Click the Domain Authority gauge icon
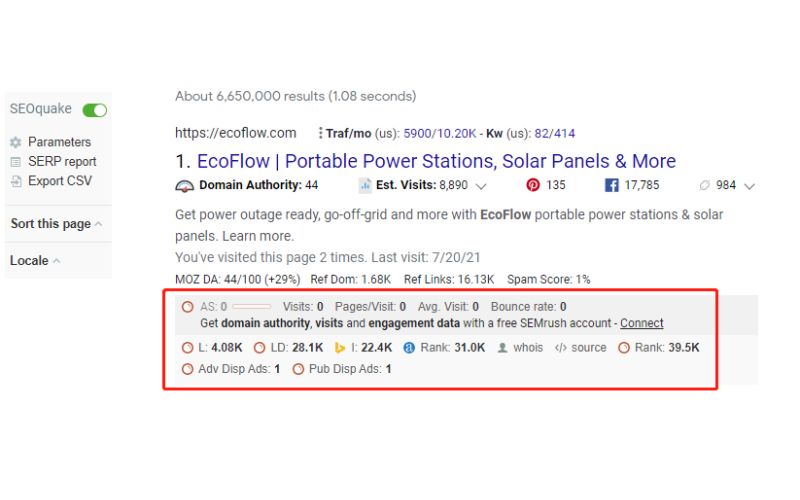800x500 pixels. [184, 186]
